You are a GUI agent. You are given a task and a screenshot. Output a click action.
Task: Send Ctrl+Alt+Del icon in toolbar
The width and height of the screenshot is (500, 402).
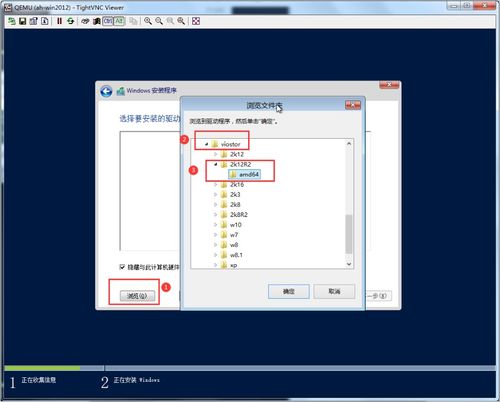85,21
